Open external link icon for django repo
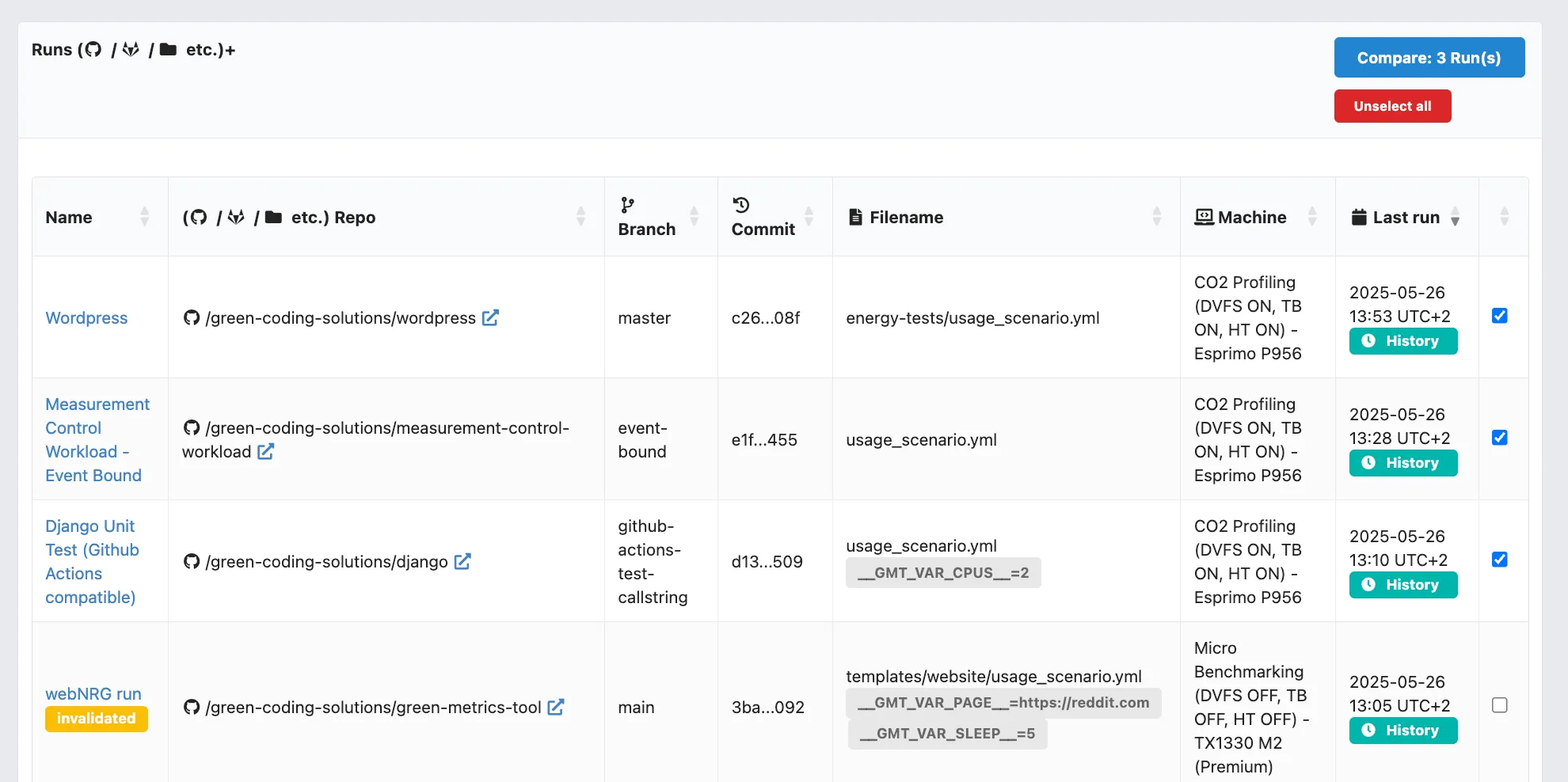 coord(462,561)
